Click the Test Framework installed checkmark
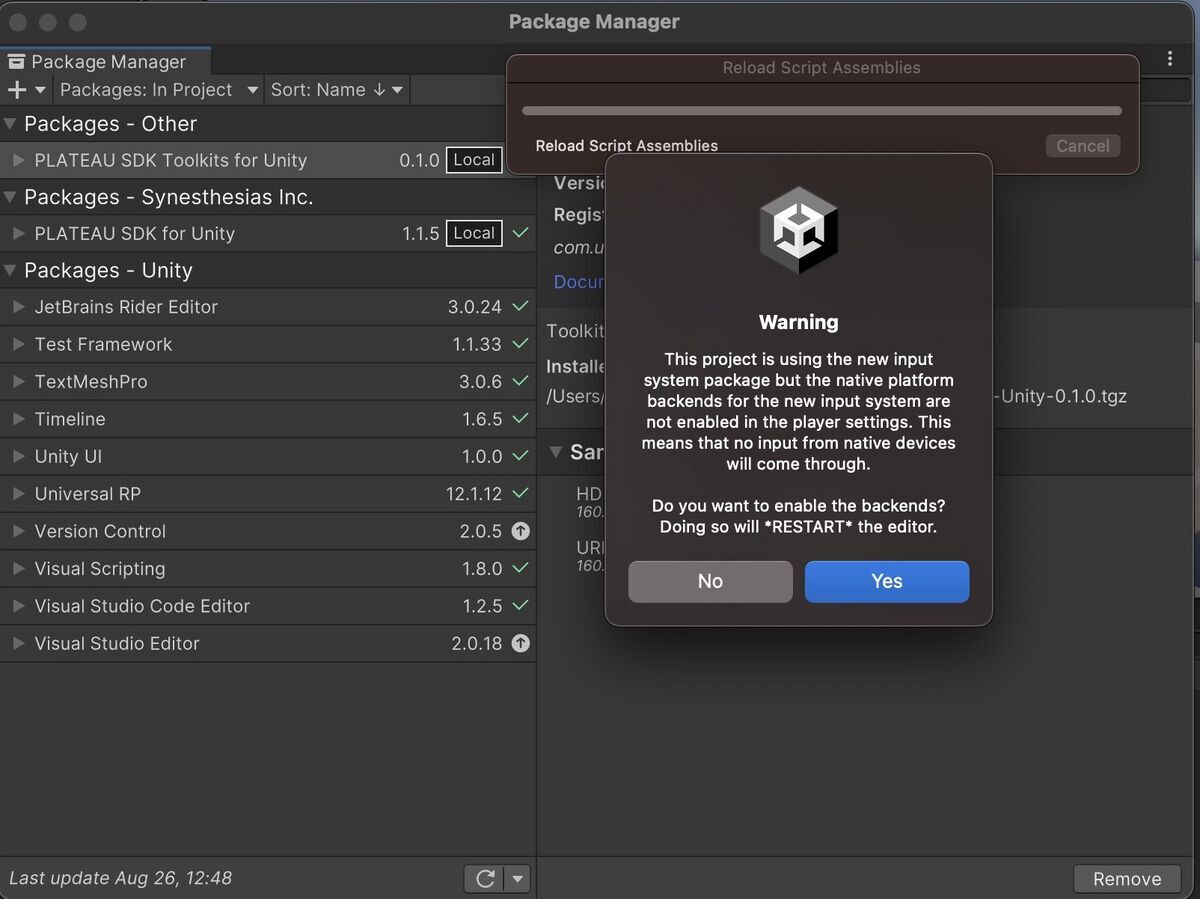 [520, 344]
